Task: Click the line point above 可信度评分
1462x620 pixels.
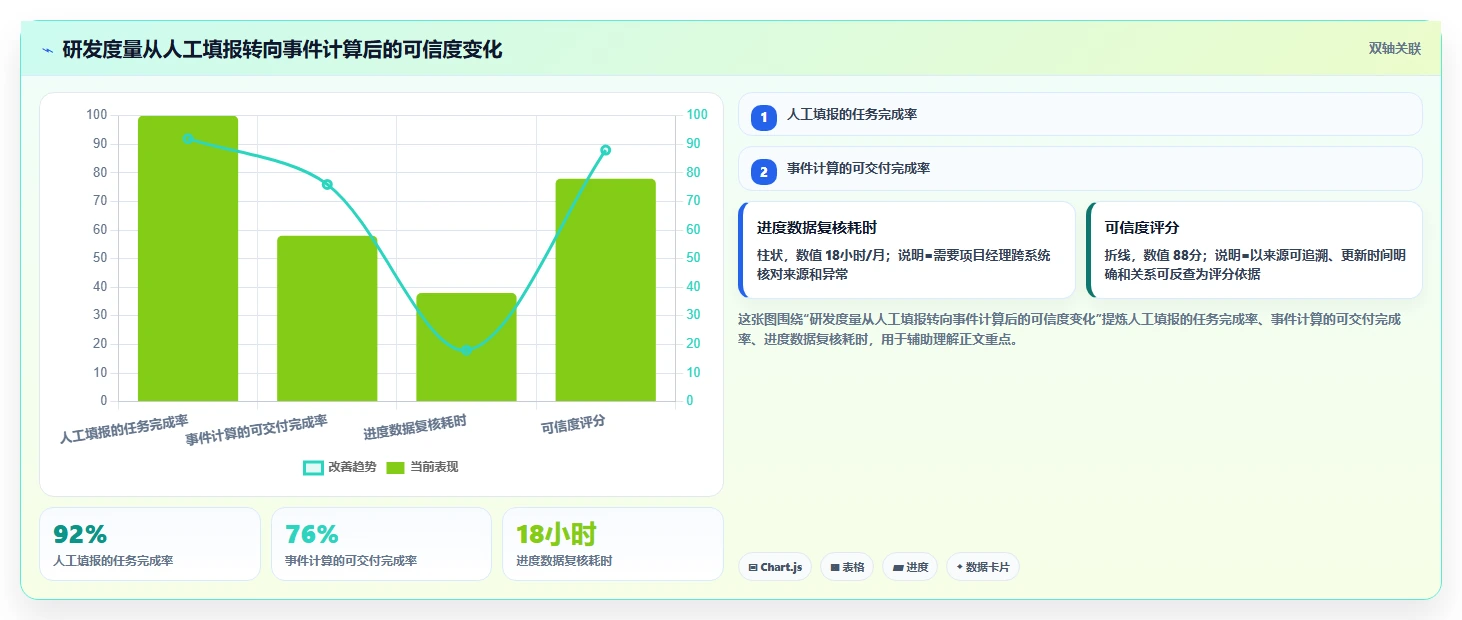Action: (x=605, y=150)
